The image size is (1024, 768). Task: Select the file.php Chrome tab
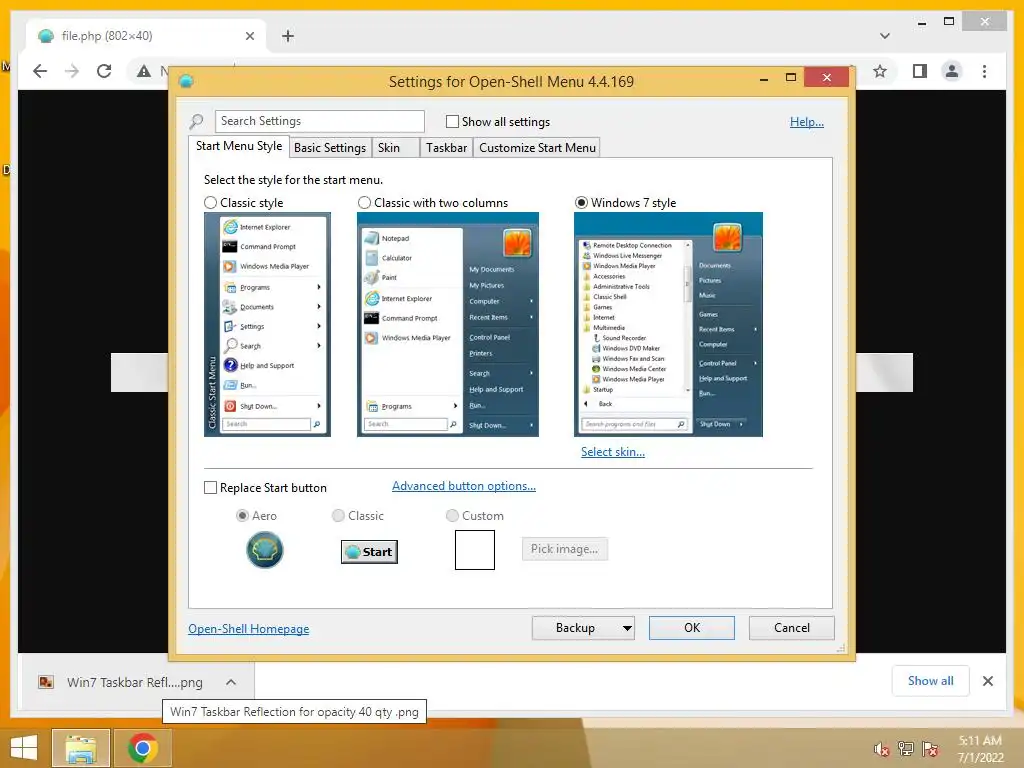pos(146,36)
